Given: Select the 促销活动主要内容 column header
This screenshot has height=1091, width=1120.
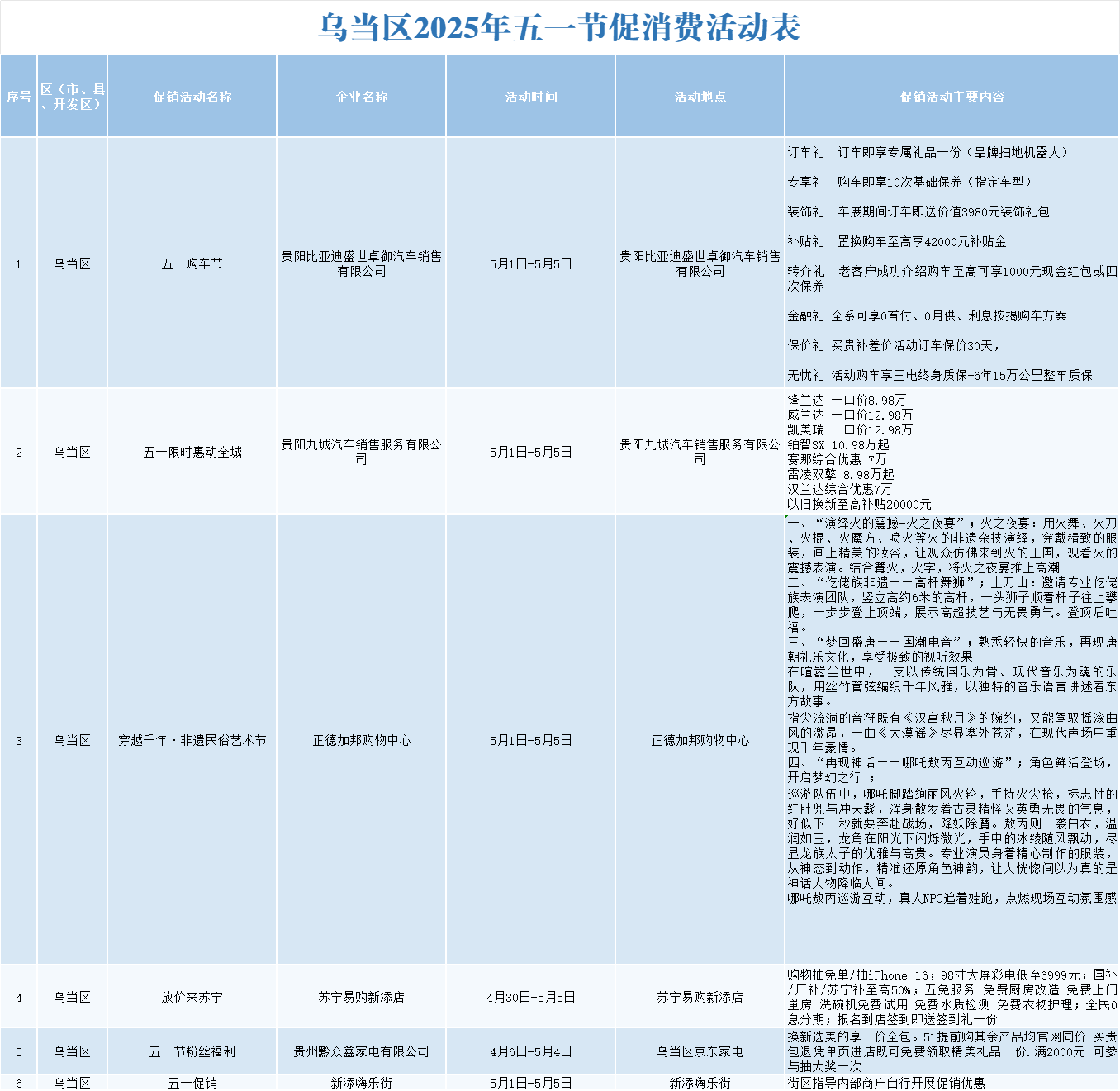Looking at the screenshot, I should 952,97.
